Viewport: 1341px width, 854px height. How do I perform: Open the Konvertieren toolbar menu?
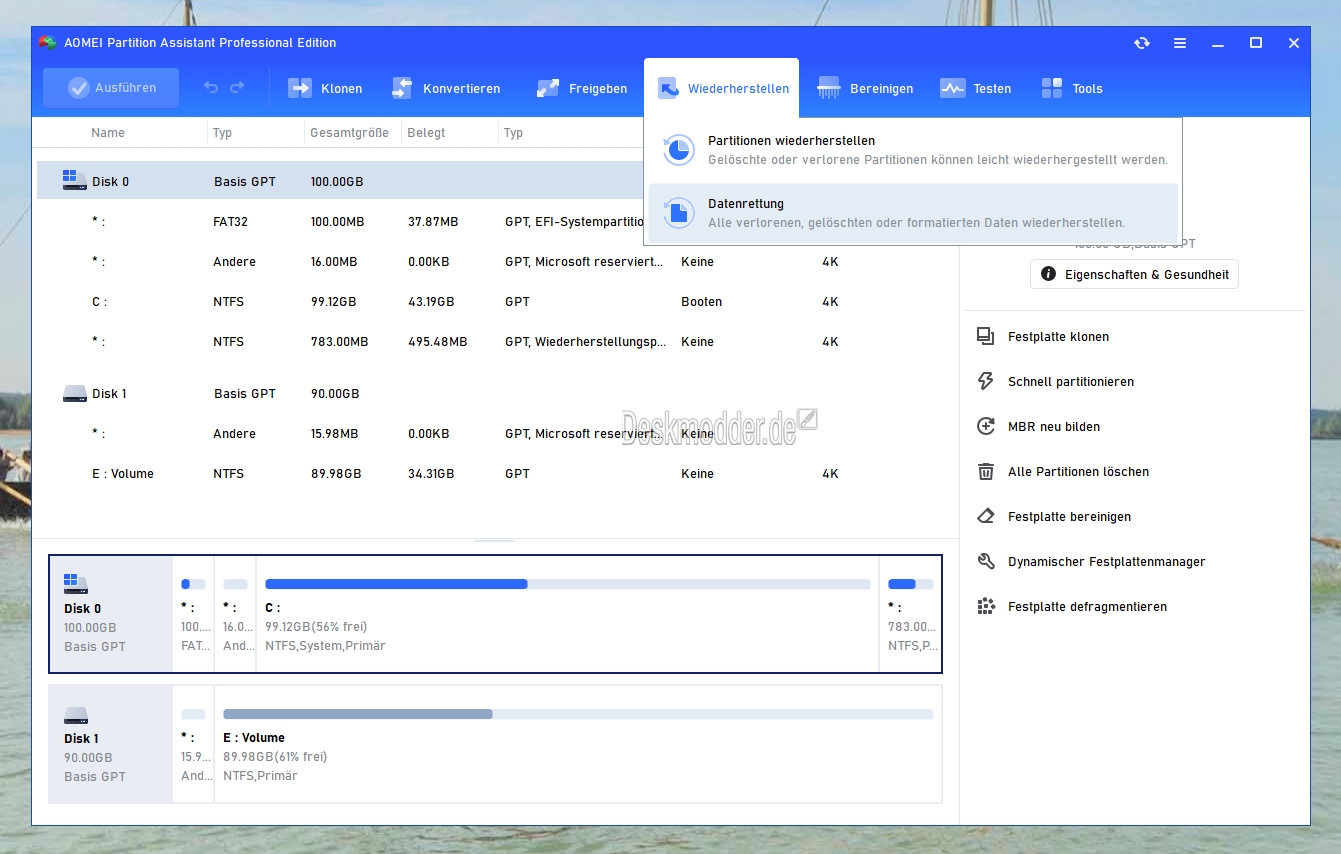446,88
